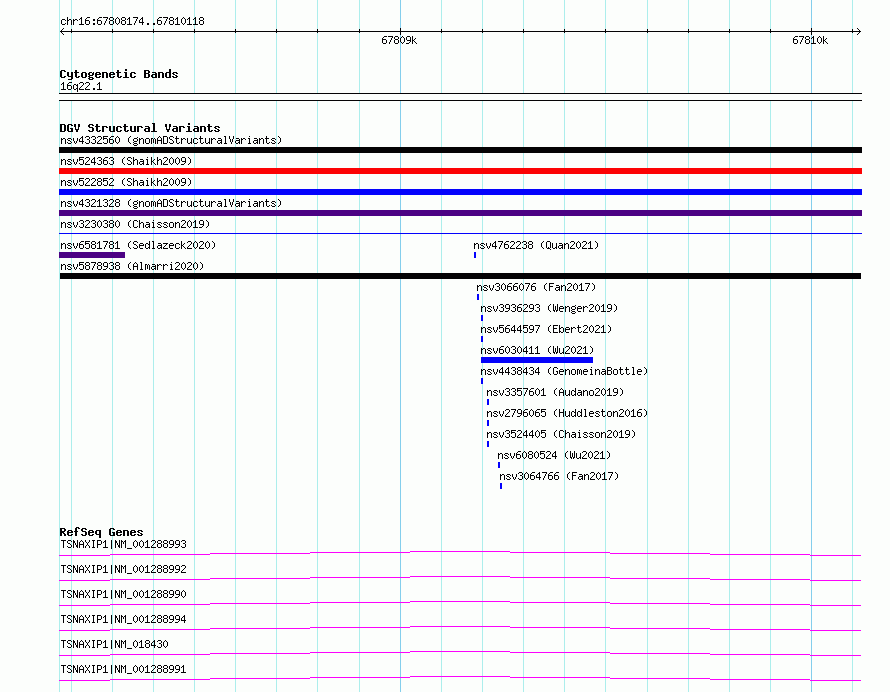This screenshot has height=692, width=890.
Task: Click the black bar of nsv4332560
Action: coord(460,150)
